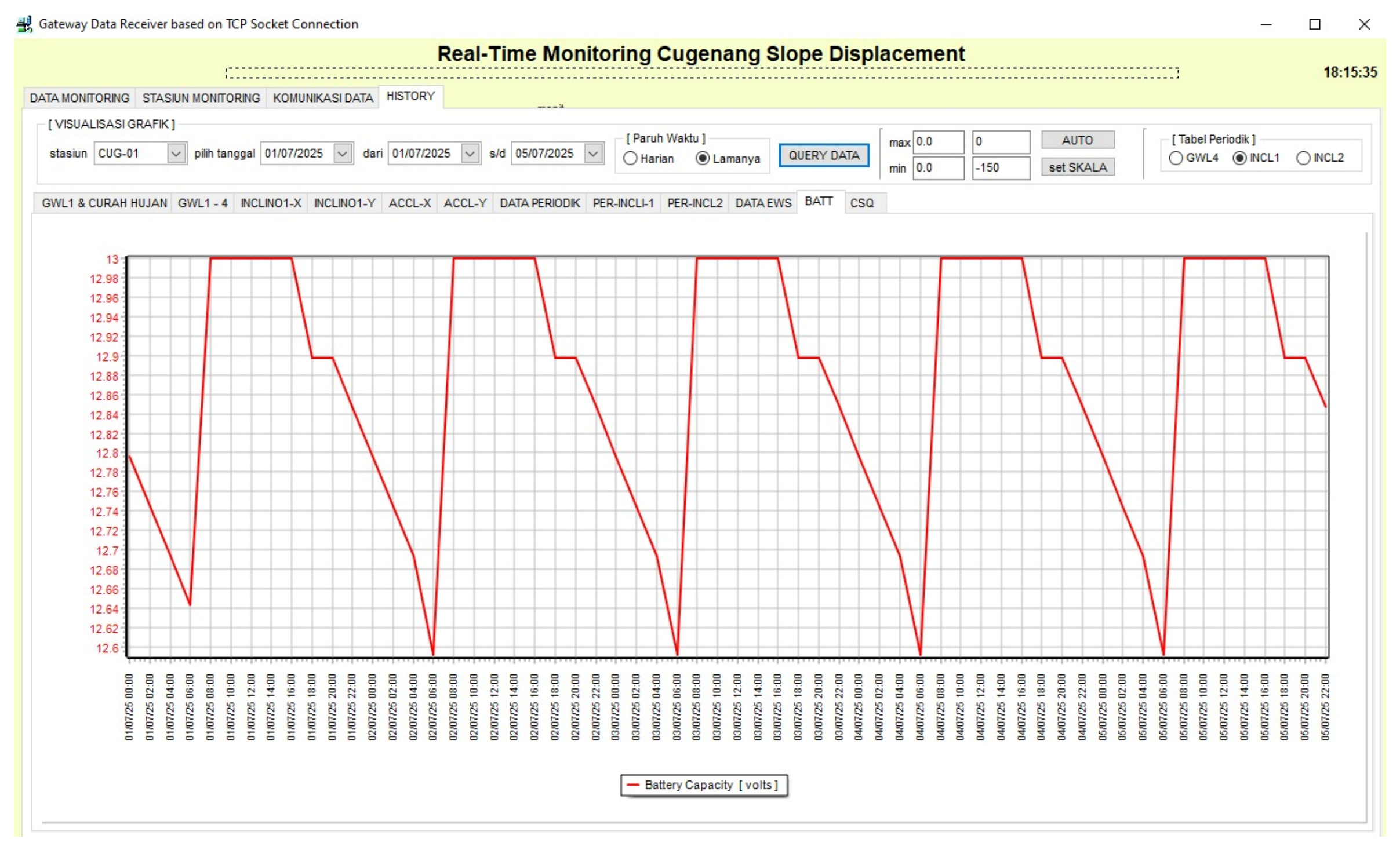Open the s/d end date dropdown
The width and height of the screenshot is (1400, 850).
[593, 154]
